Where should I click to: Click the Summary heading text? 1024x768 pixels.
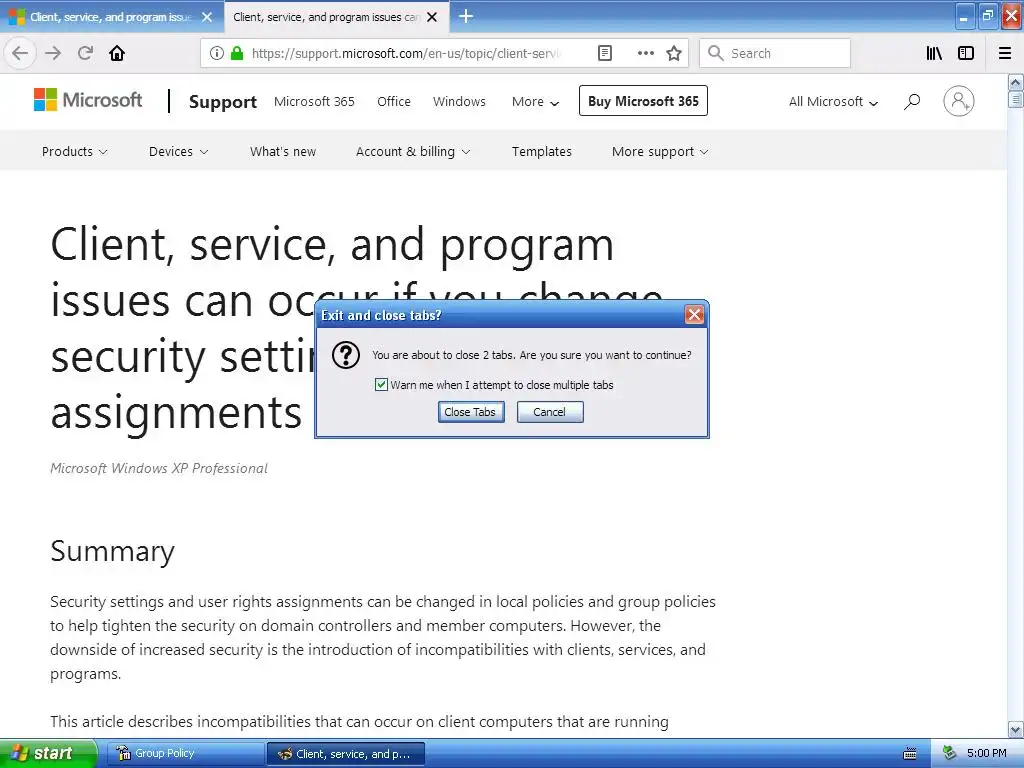click(x=112, y=551)
